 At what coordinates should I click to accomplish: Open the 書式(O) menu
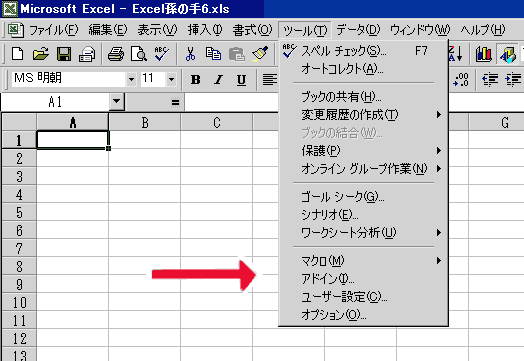point(252,30)
